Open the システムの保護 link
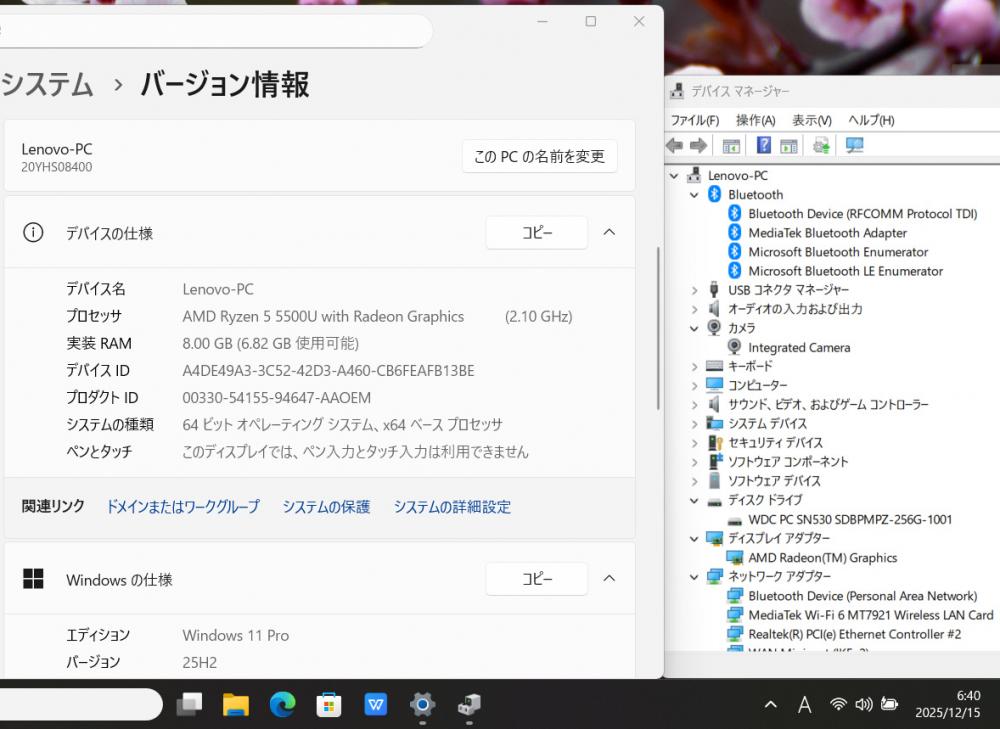Screen dimensions: 1000x729 pyautogui.click(x=326, y=507)
